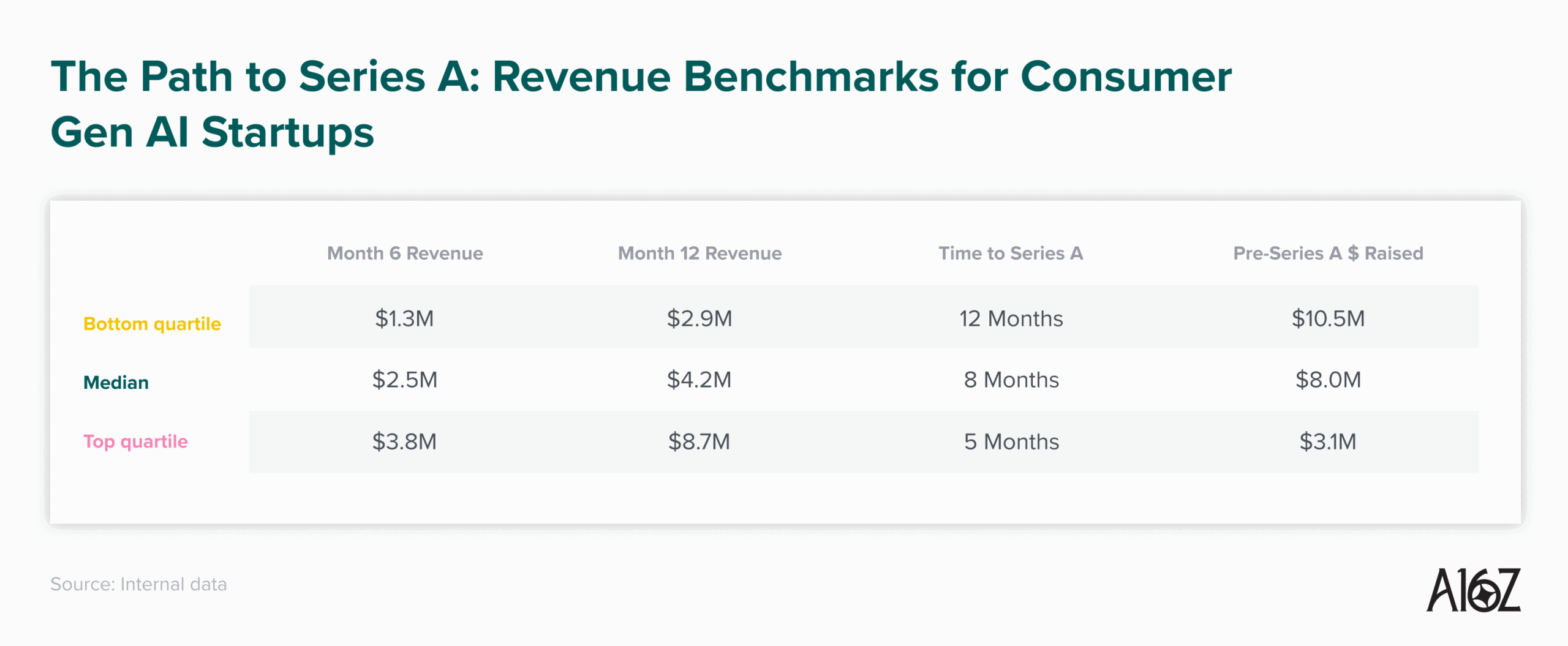Viewport: 1568px width, 646px height.
Task: Click the Month 6 Revenue column header
Action: pyautogui.click(x=405, y=253)
